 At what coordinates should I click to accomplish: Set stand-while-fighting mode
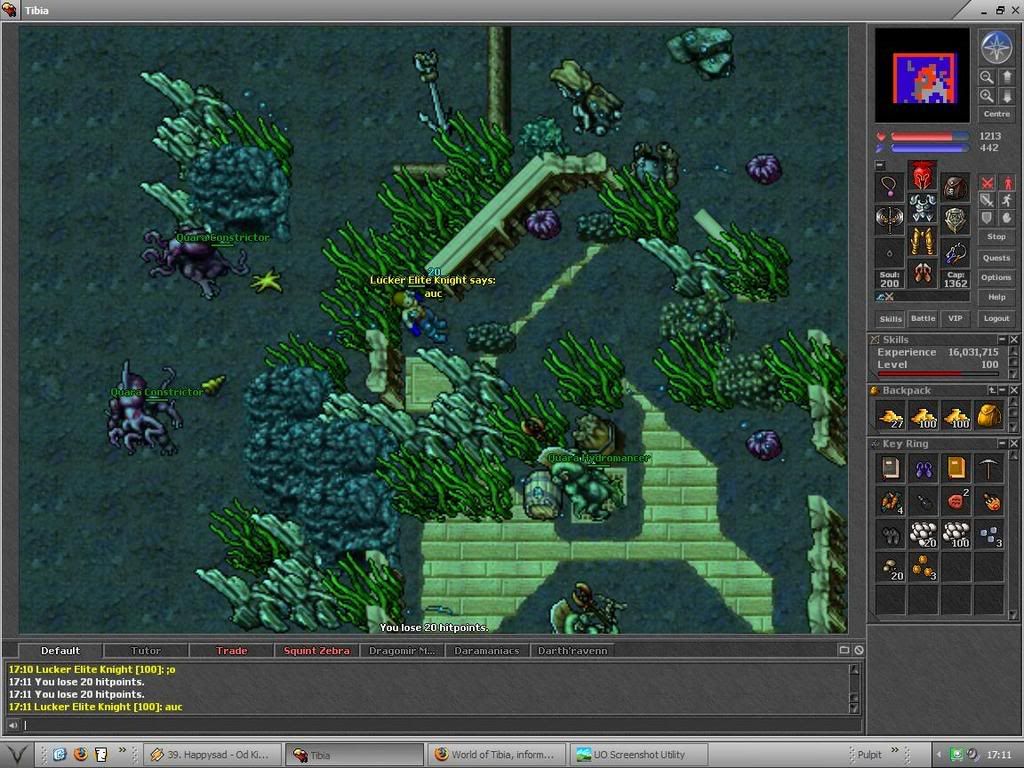(x=1007, y=183)
